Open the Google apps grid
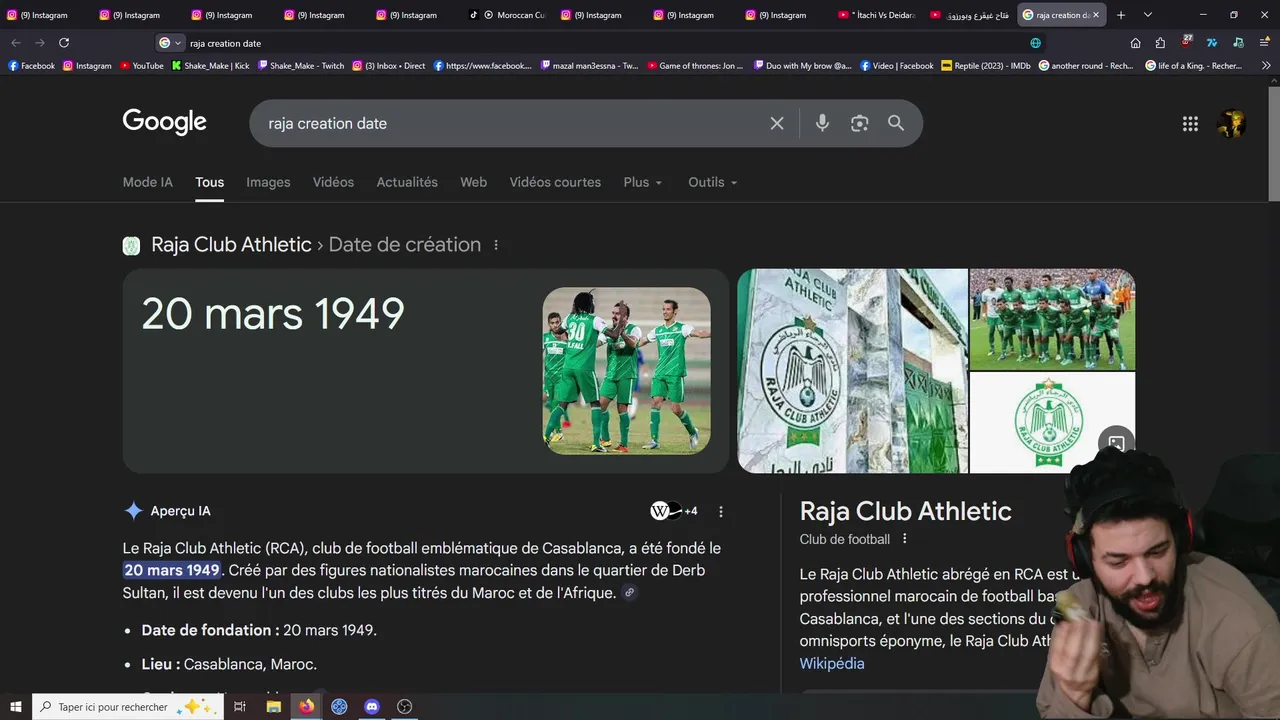 click(1190, 123)
